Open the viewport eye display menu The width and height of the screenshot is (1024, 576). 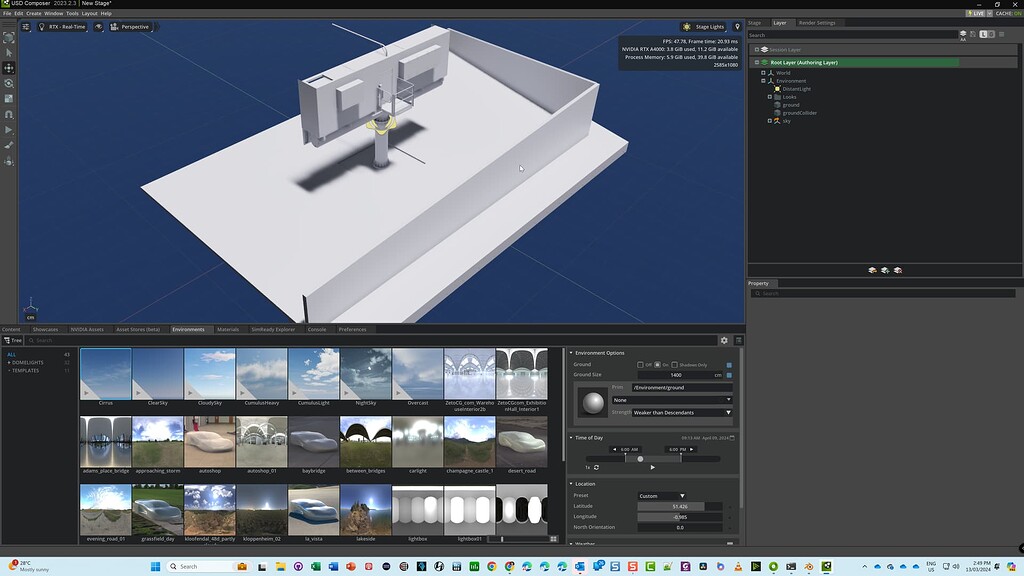click(99, 27)
